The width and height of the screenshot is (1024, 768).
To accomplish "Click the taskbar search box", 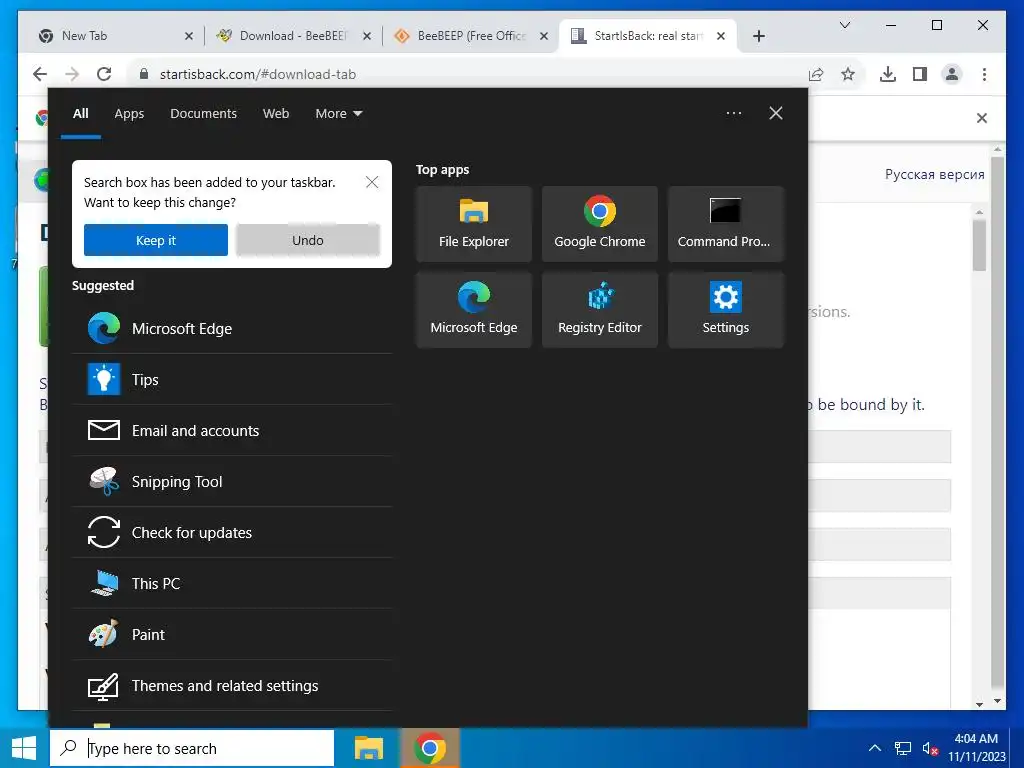I will click(192, 748).
